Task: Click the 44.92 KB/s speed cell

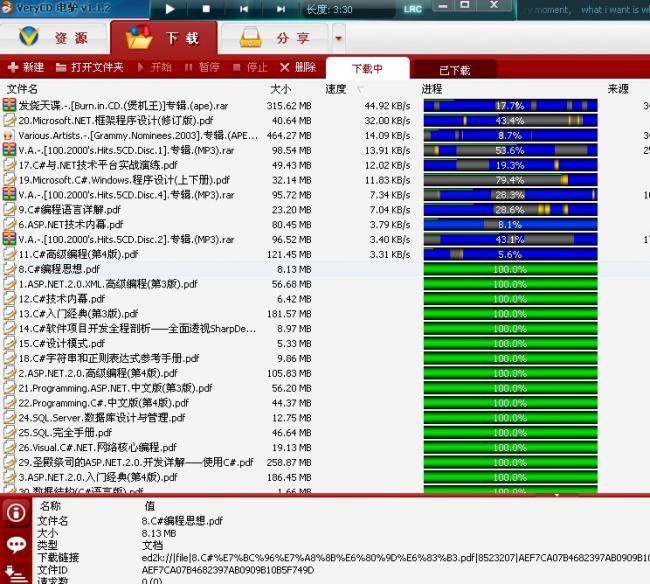Action: pyautogui.click(x=387, y=106)
